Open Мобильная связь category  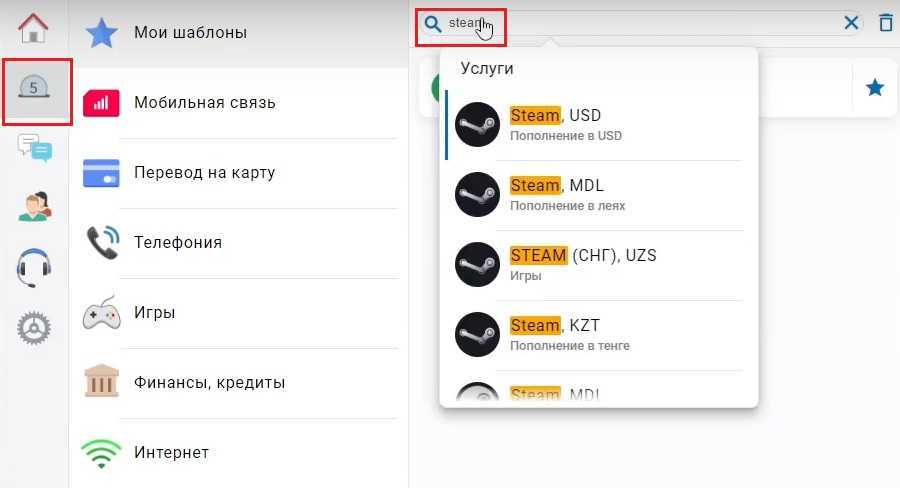click(x=238, y=103)
